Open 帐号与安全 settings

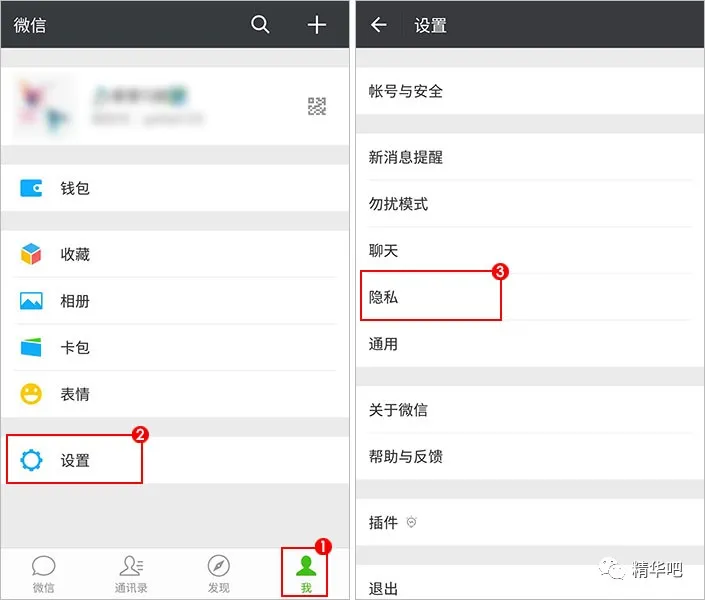click(x=530, y=91)
